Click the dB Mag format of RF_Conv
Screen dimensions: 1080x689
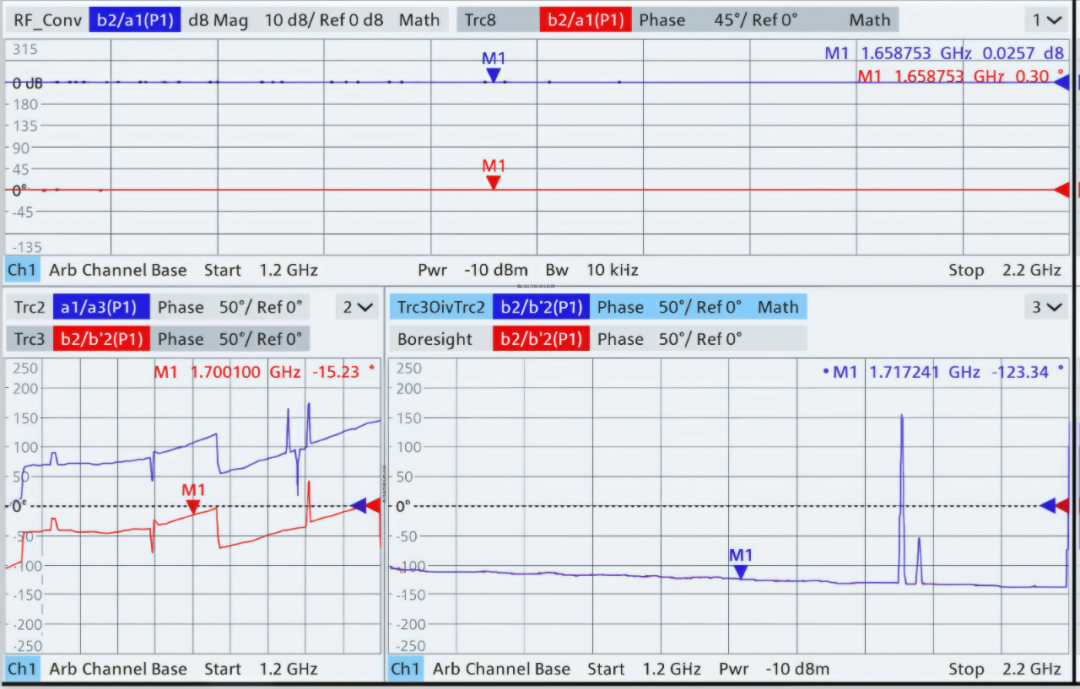[218, 20]
